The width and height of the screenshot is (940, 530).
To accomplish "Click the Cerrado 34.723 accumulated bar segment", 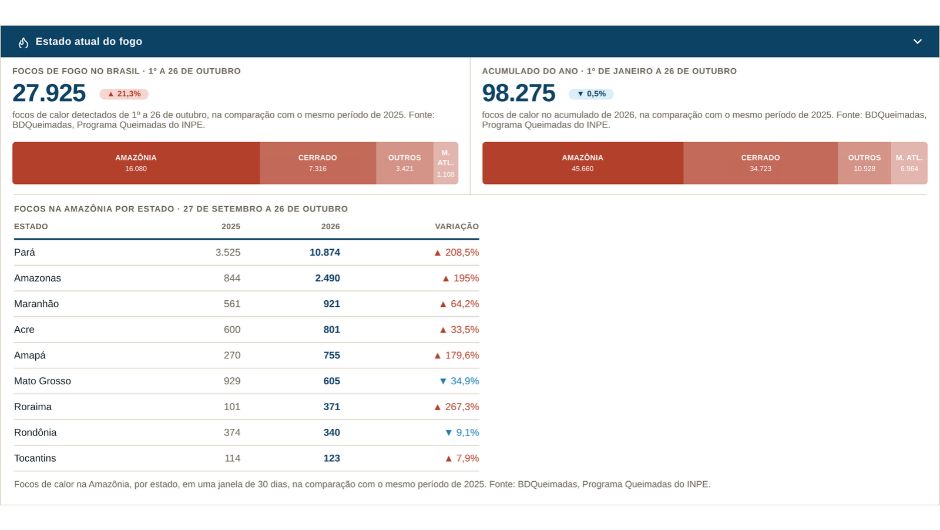I will click(x=760, y=163).
